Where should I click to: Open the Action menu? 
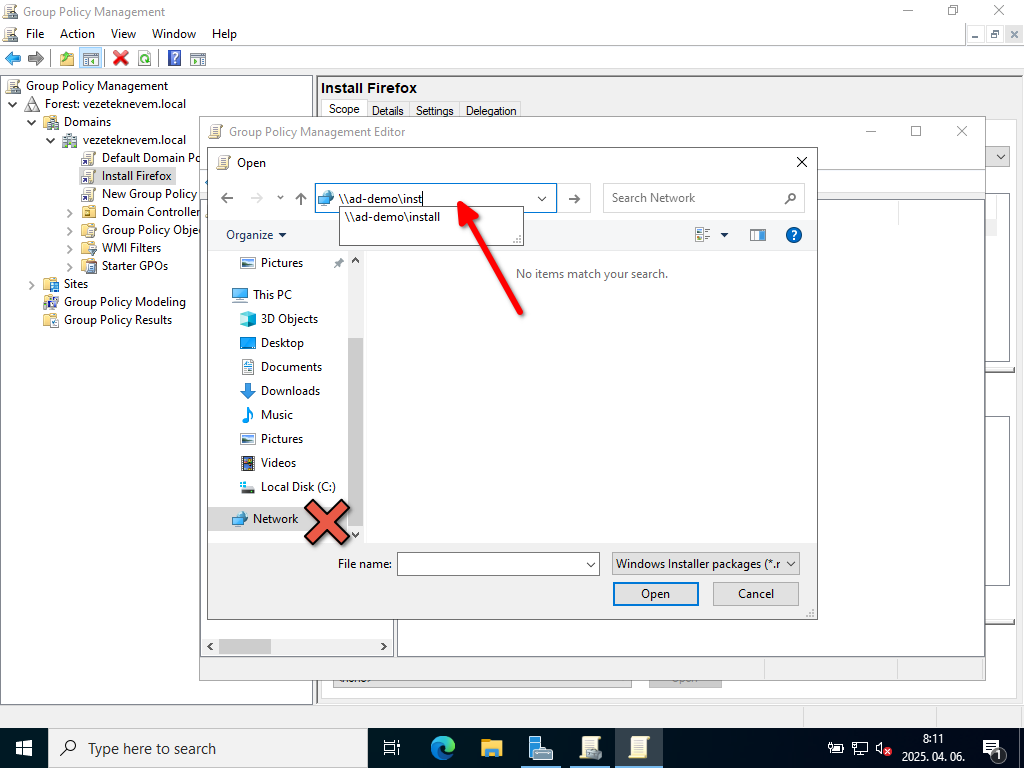tap(77, 34)
